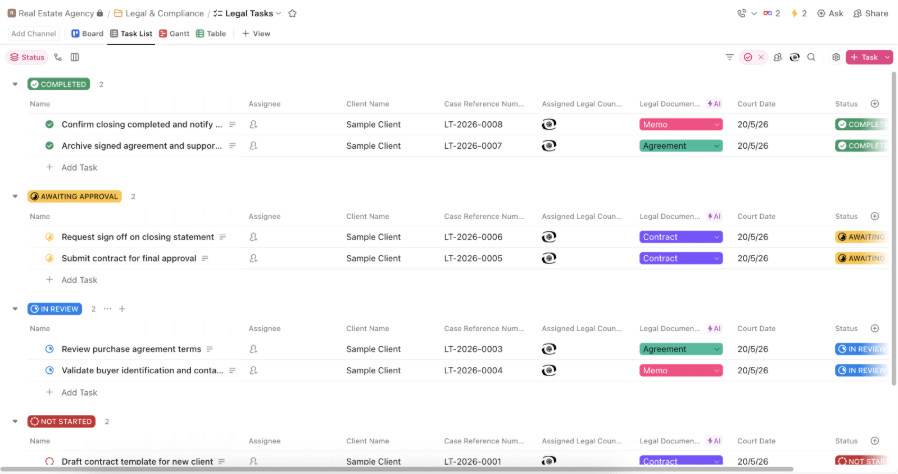
Task: Toggle status circle of Draft contract template task
Action: coord(49,461)
